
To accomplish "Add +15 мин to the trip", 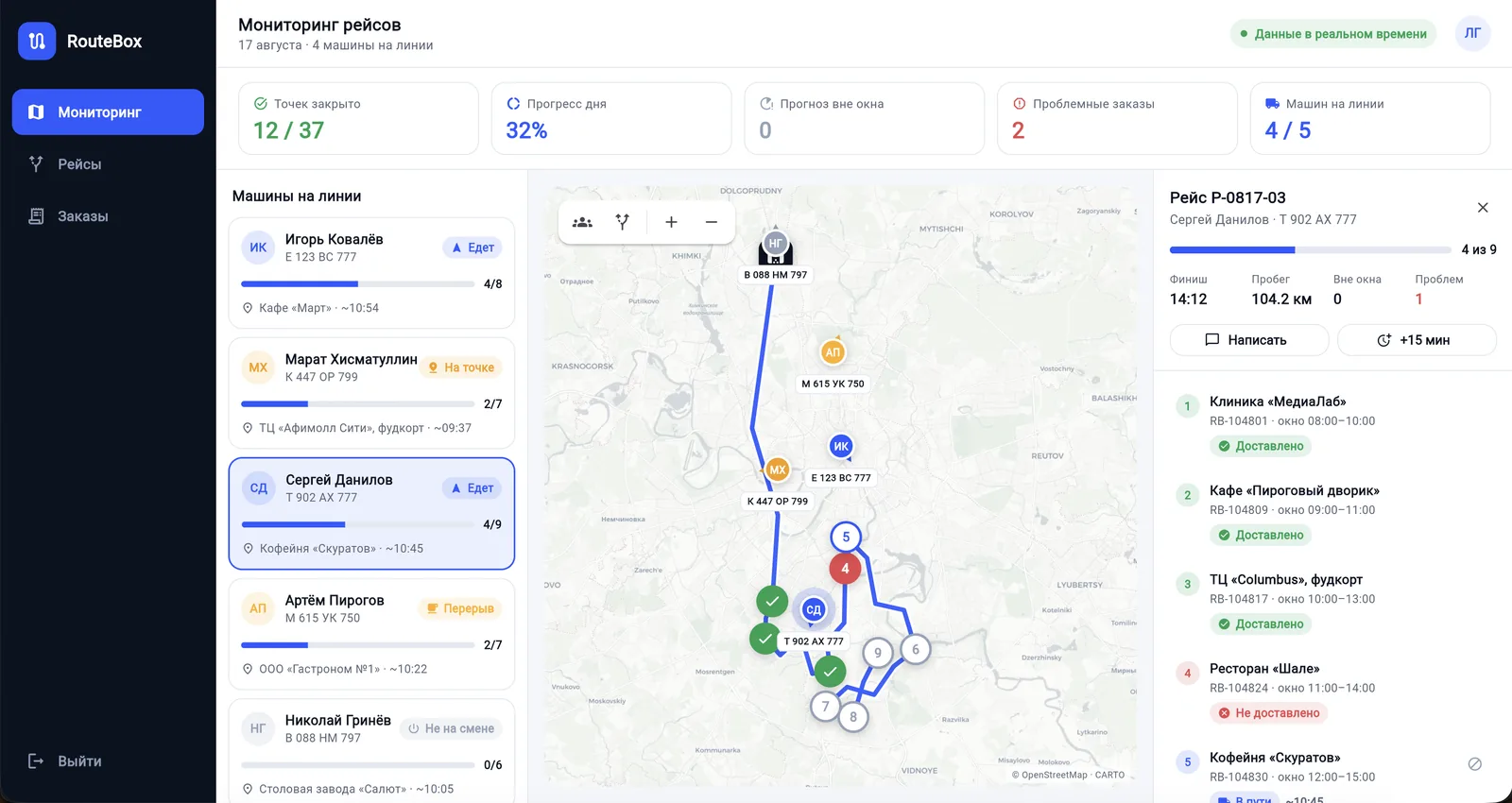I will tap(1417, 340).
